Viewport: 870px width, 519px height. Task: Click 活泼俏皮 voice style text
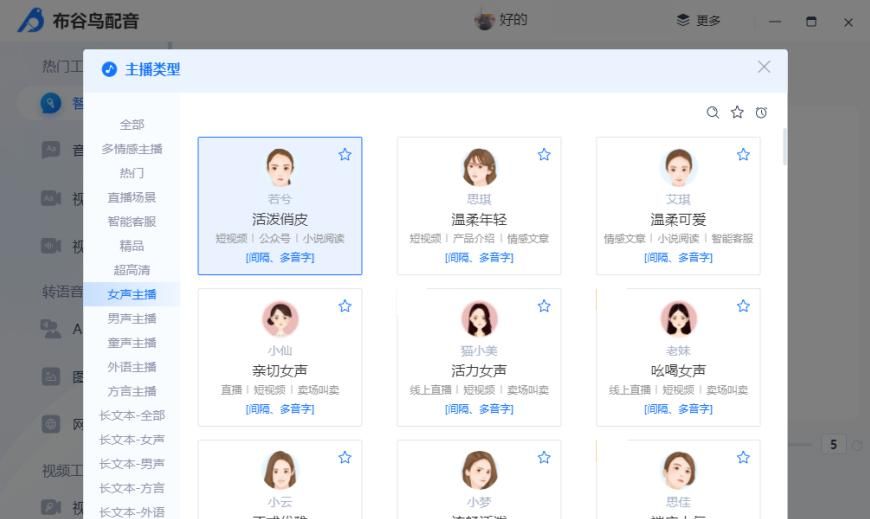[x=280, y=219]
